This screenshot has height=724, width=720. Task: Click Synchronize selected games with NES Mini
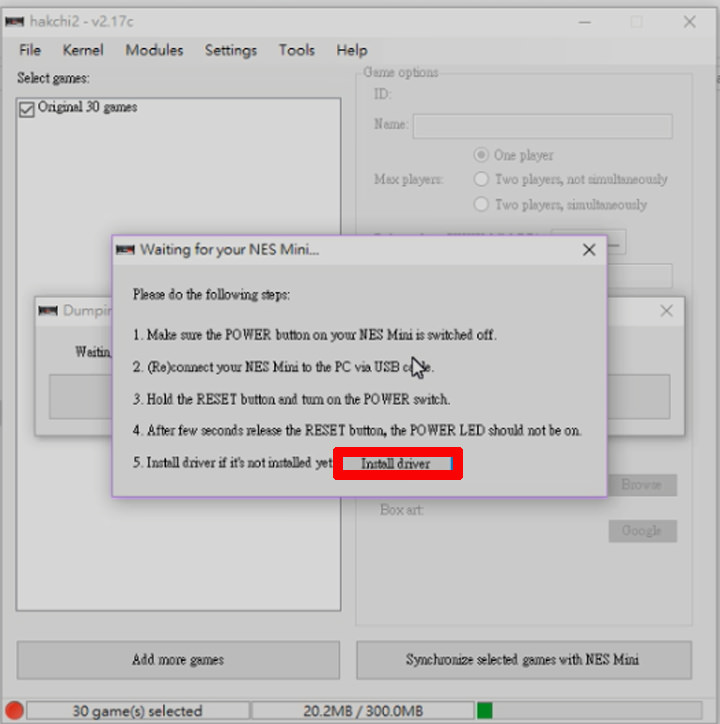523,660
